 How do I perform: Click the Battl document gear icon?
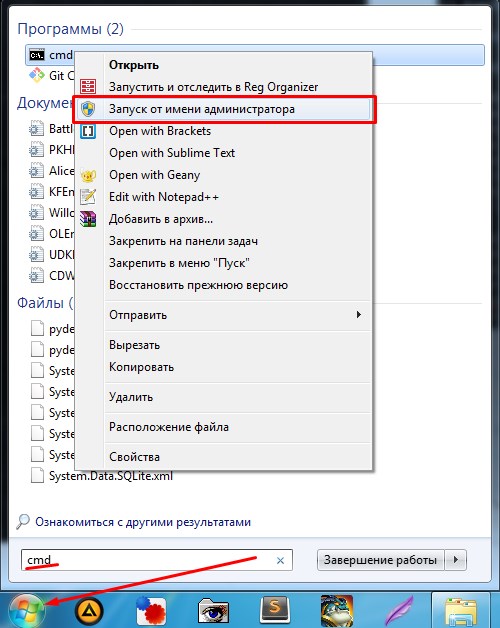coord(36,129)
